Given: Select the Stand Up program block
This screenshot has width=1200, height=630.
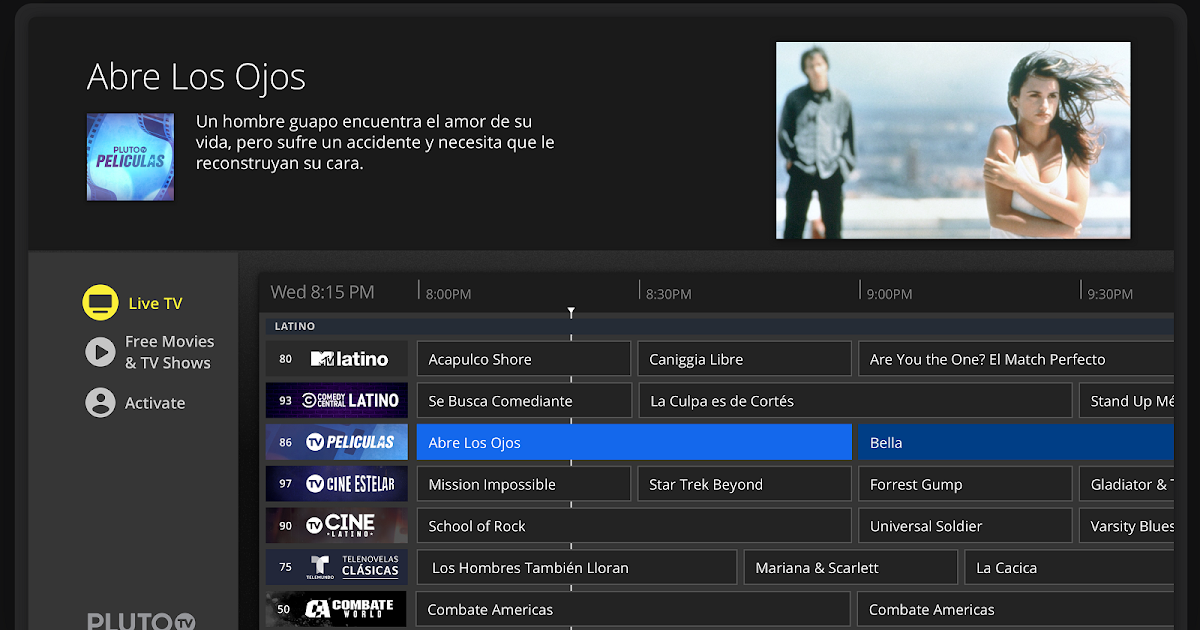Looking at the screenshot, I should (1126, 401).
